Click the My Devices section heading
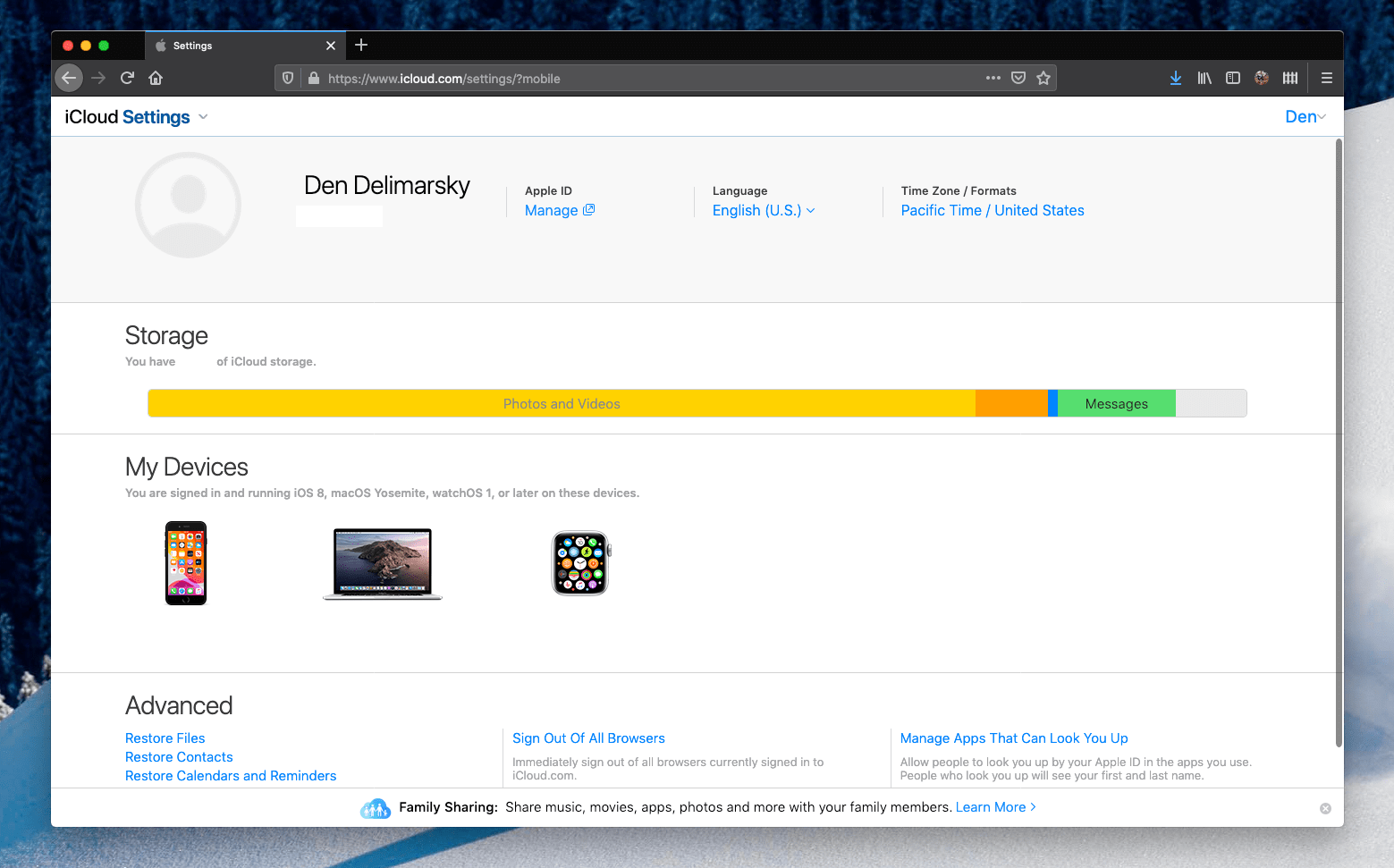The width and height of the screenshot is (1394, 868). point(187,467)
